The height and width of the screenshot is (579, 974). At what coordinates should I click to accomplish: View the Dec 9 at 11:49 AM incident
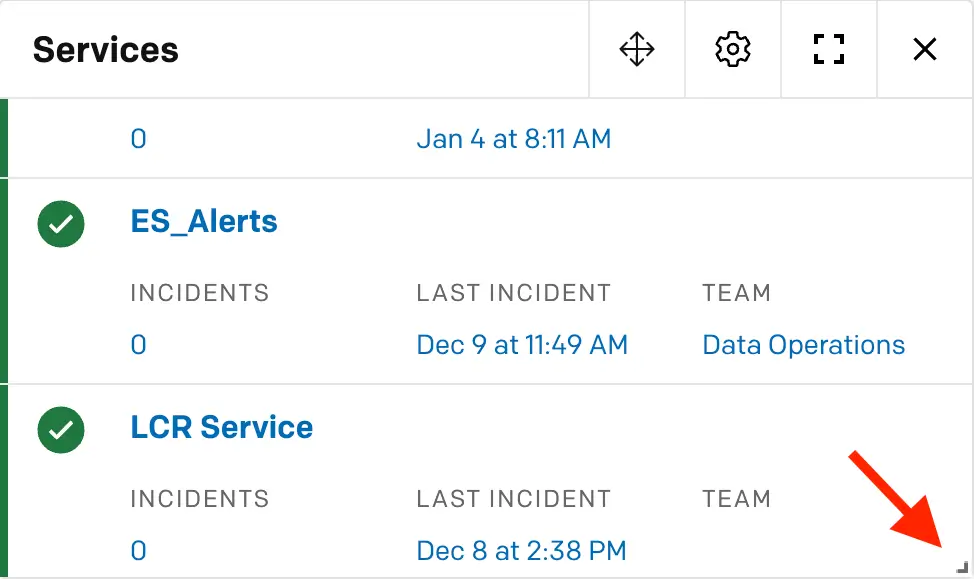(x=522, y=345)
